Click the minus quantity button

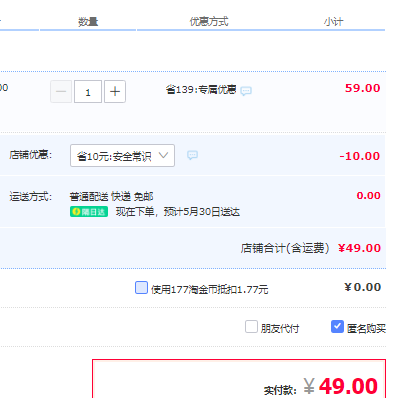tap(61, 91)
